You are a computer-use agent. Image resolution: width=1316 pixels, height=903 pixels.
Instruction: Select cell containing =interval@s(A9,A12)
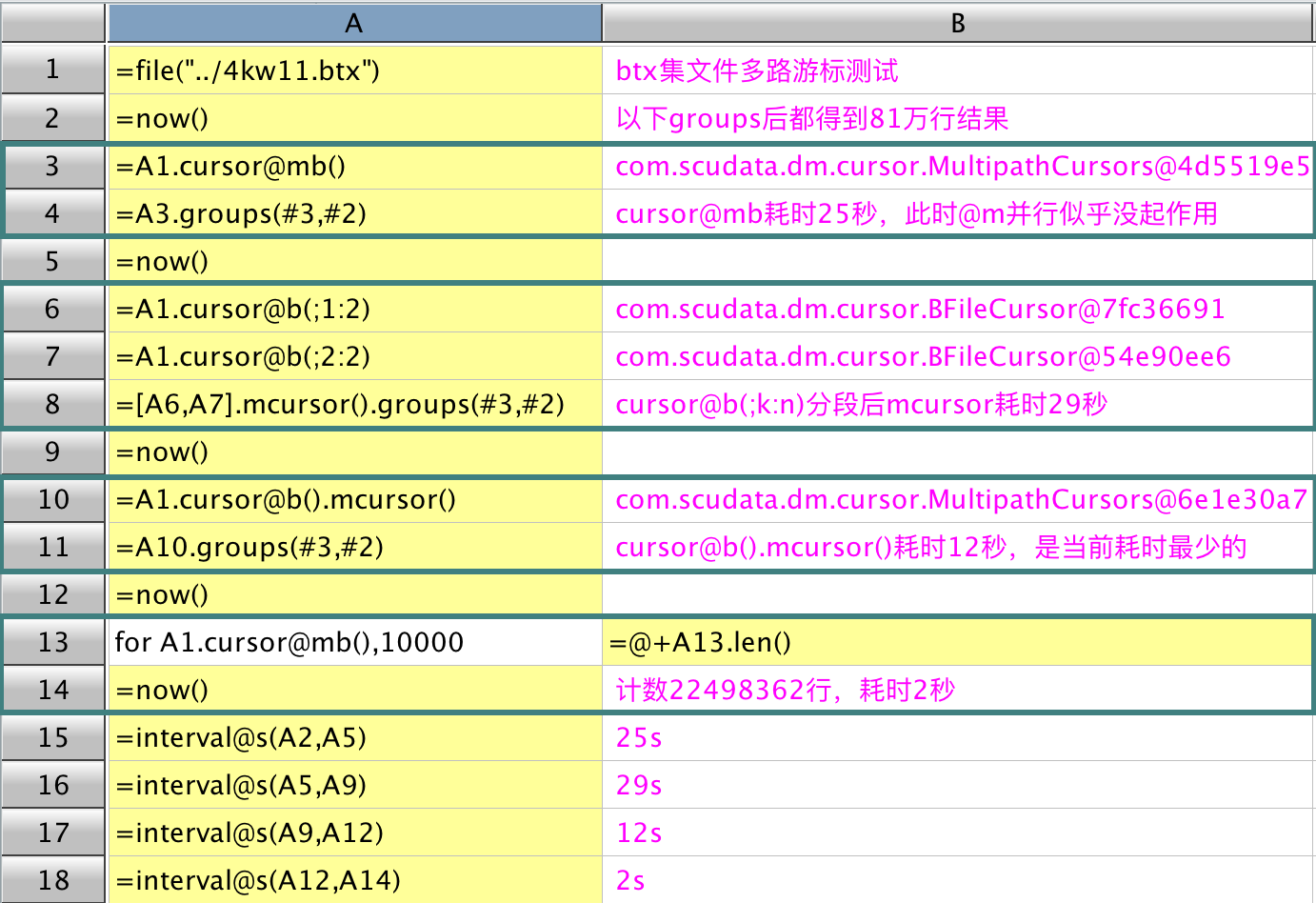[355, 832]
